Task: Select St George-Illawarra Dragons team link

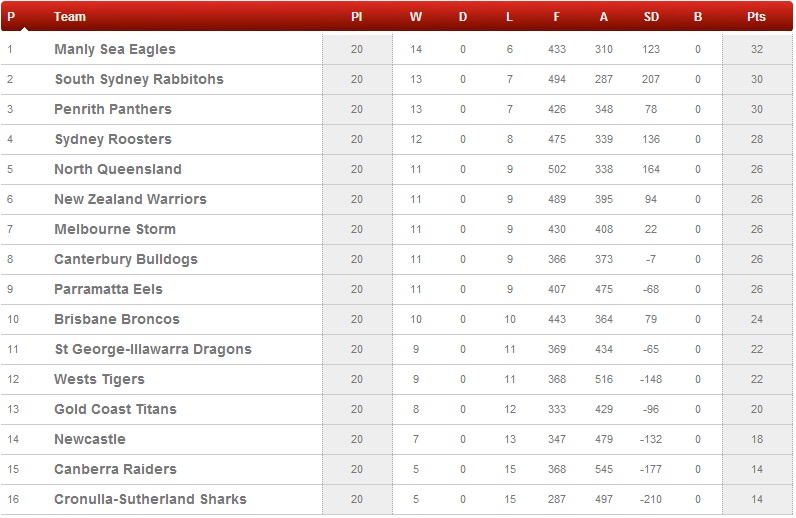Action: pos(153,349)
